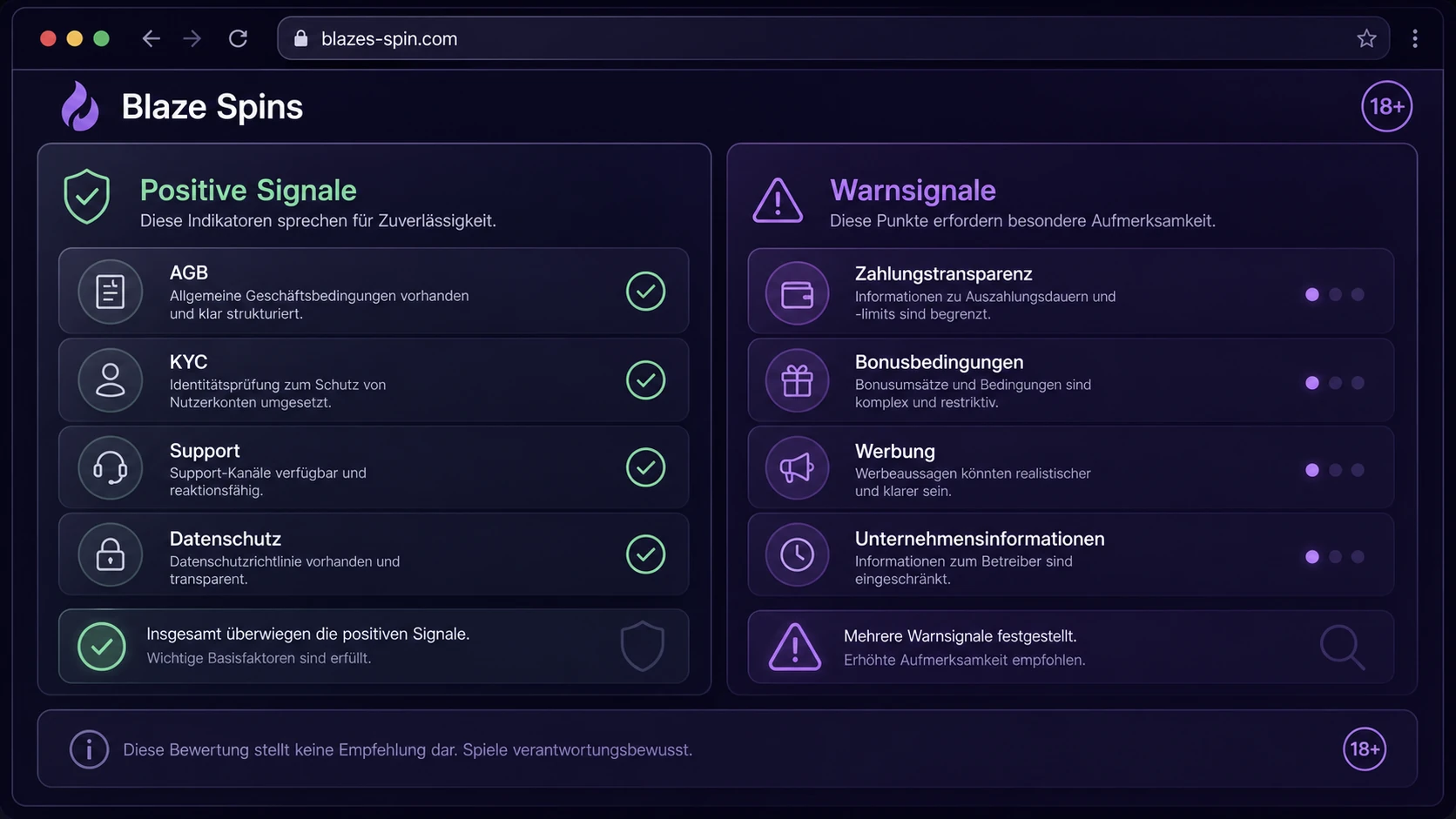Click 'Diese Indikatoren sprechen für Zuverlässigkeit.' subtitle
Viewport: 1456px width, 819px height.
click(318, 221)
